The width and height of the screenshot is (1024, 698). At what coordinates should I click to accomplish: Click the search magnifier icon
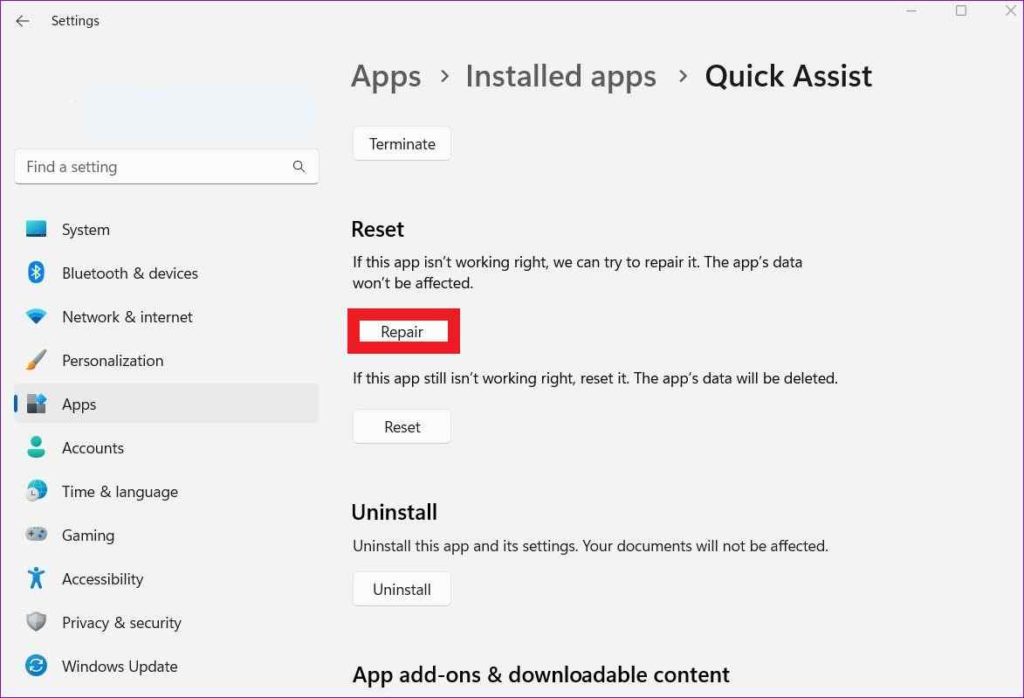[x=298, y=167]
